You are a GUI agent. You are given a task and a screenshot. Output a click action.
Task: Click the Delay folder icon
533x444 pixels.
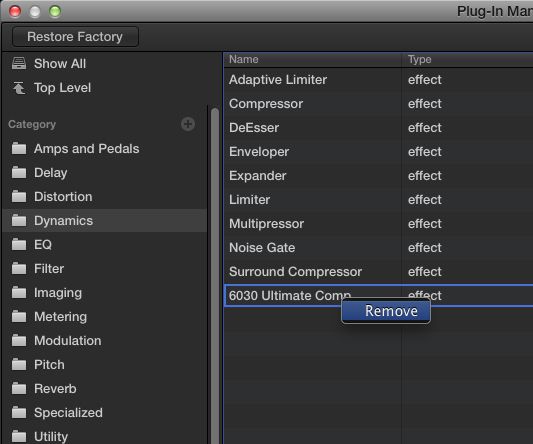(19, 173)
